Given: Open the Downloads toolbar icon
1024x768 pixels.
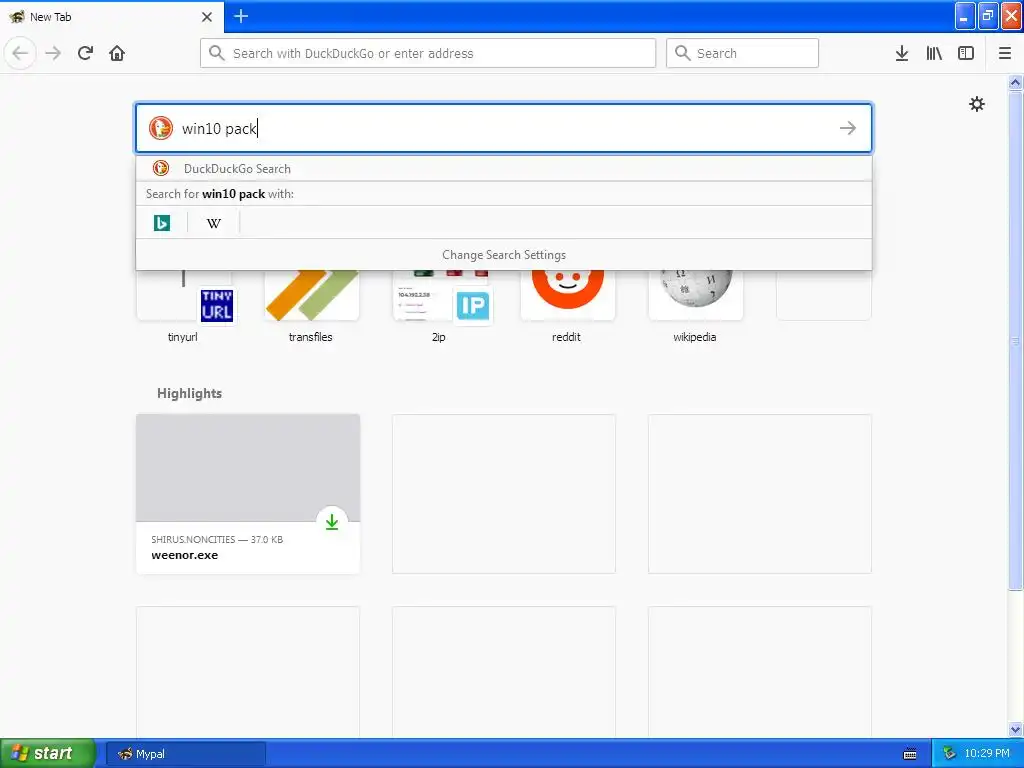Looking at the screenshot, I should pyautogui.click(x=902, y=54).
